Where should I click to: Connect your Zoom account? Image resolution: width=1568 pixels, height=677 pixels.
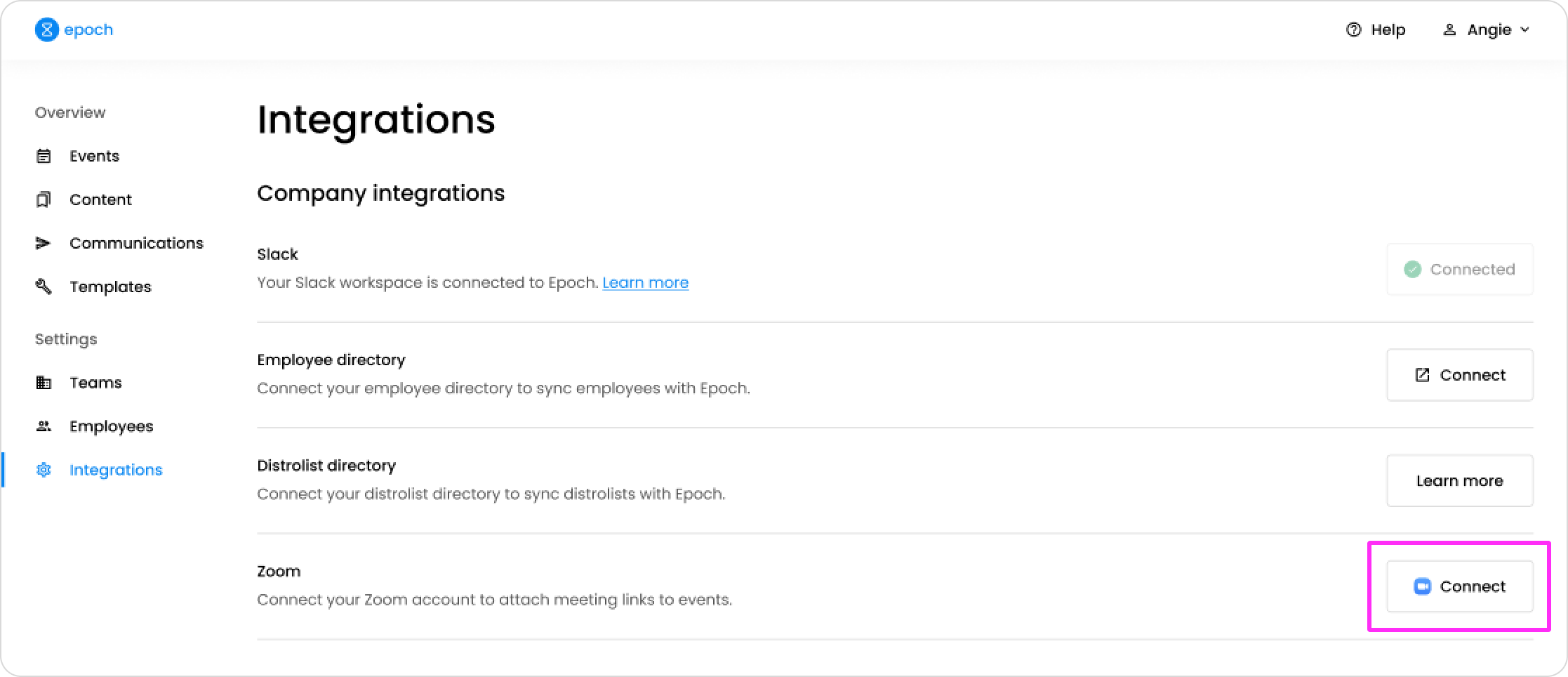point(1459,586)
